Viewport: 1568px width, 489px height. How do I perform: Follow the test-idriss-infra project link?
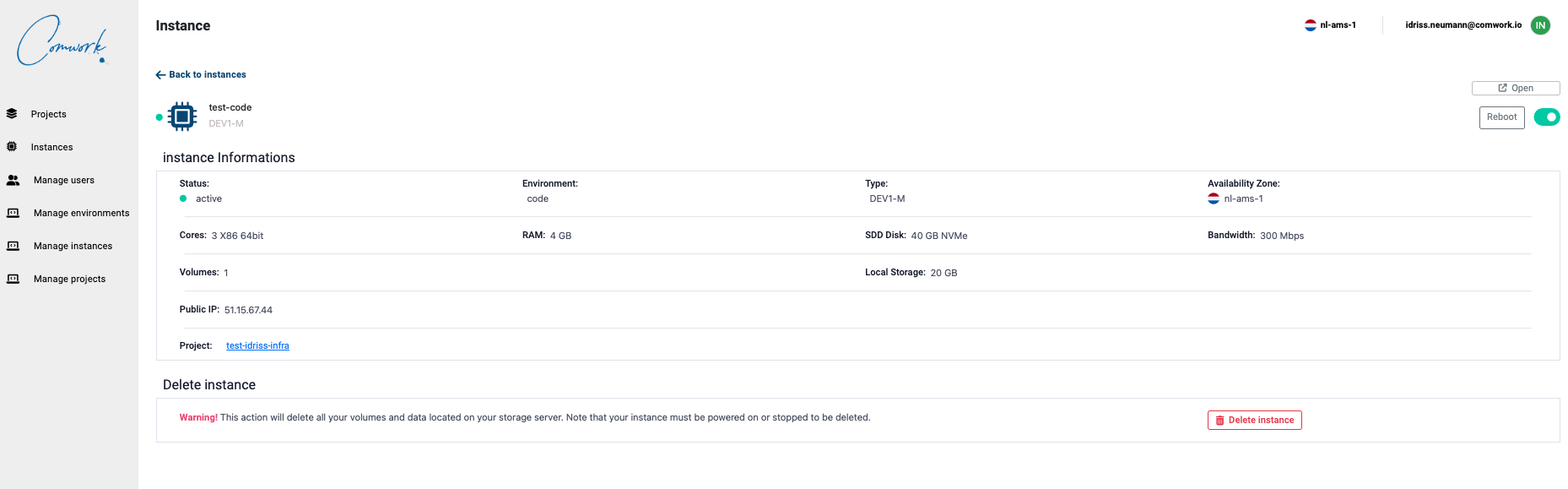pos(257,345)
